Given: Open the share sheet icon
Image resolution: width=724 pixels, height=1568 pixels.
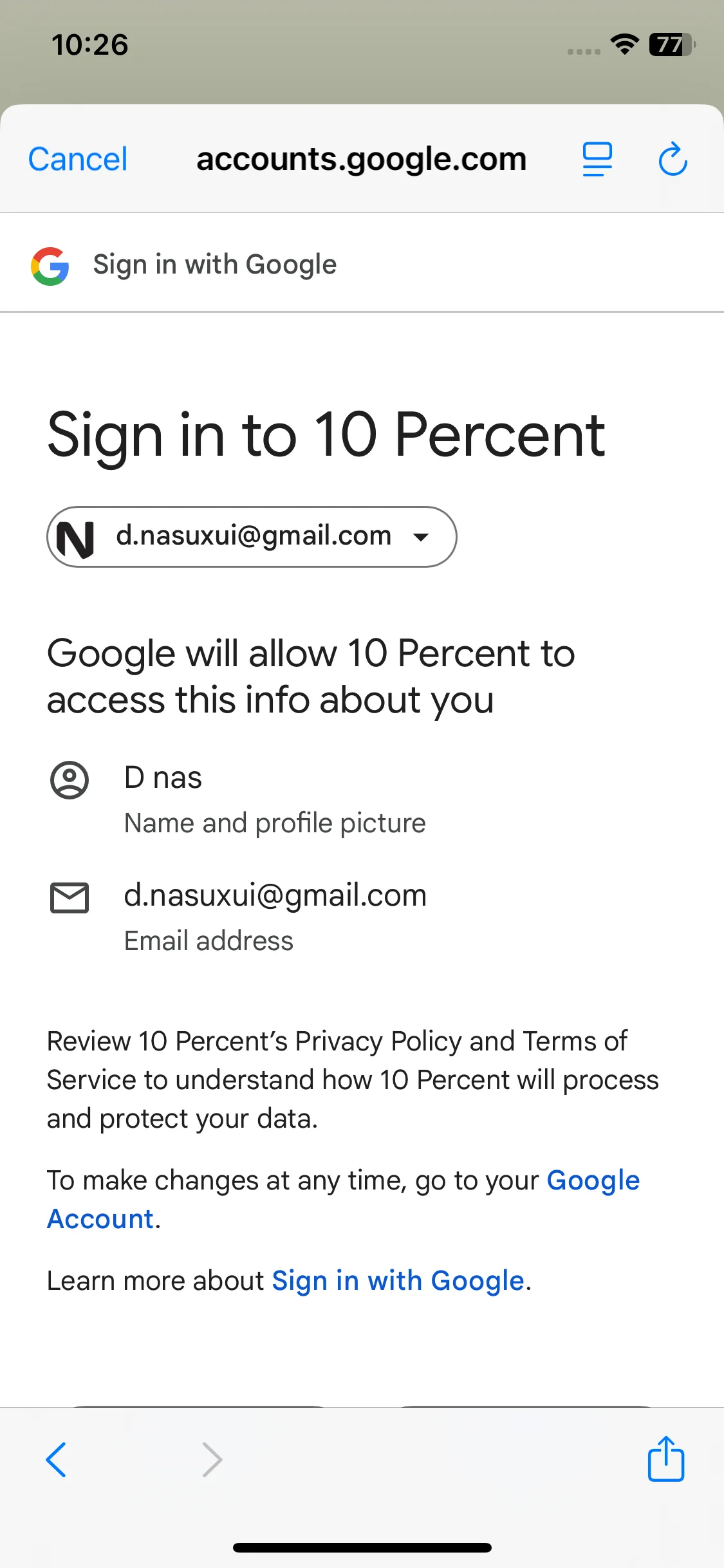Looking at the screenshot, I should coord(665,1459).
